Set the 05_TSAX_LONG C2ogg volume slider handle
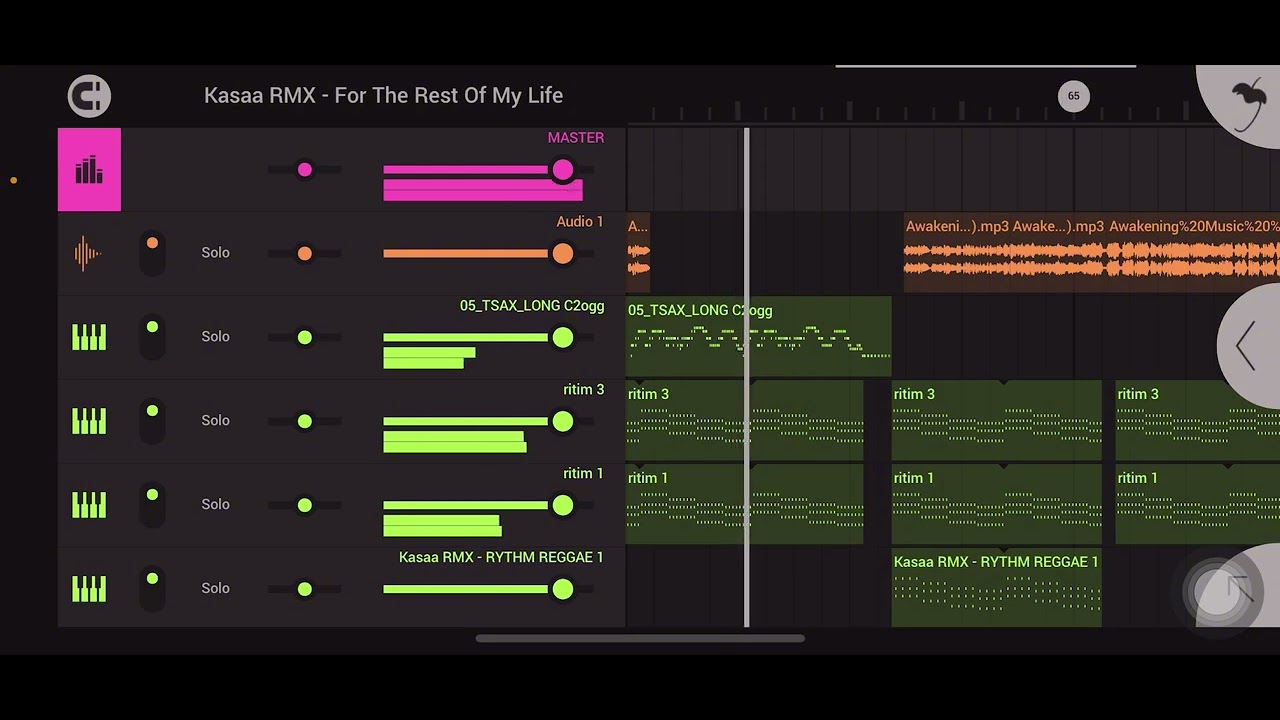The height and width of the screenshot is (720, 1280). coord(563,338)
